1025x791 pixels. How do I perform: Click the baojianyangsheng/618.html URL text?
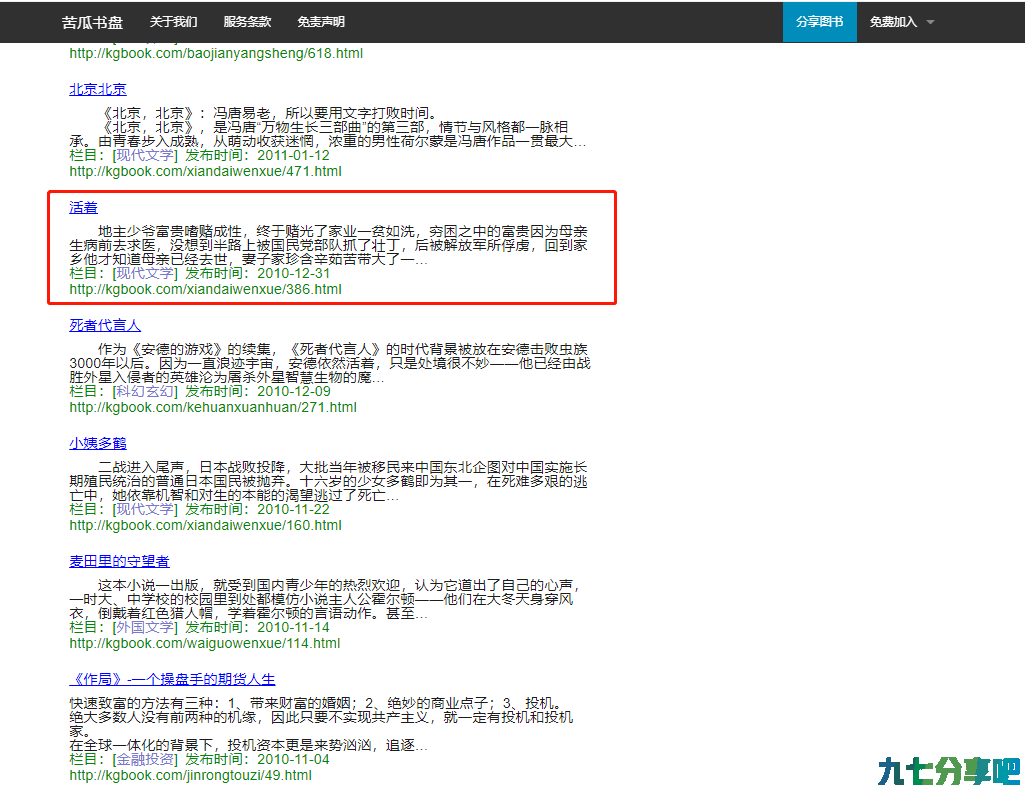pyautogui.click(x=216, y=53)
